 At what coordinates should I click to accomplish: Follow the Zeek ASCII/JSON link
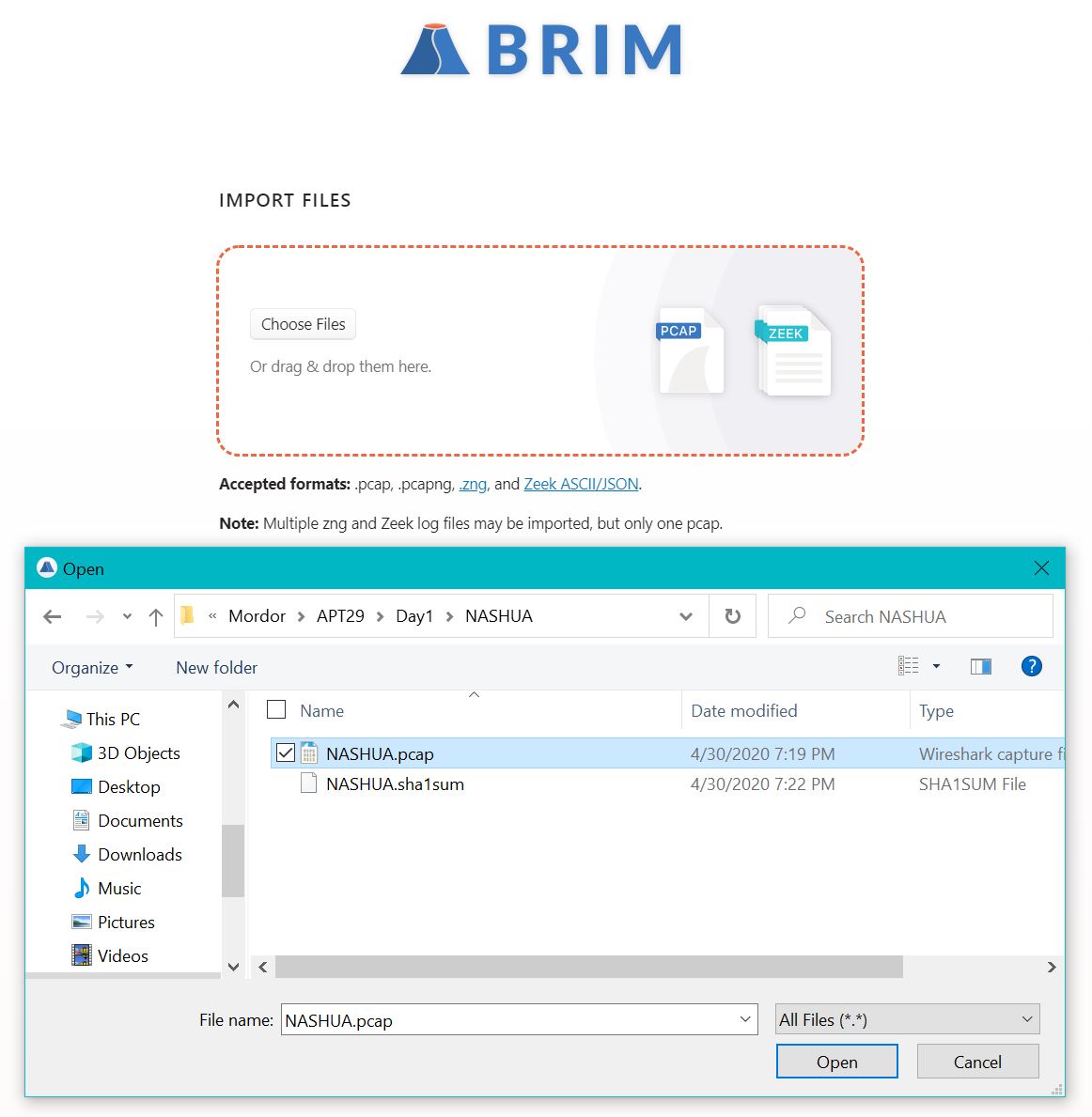(581, 484)
